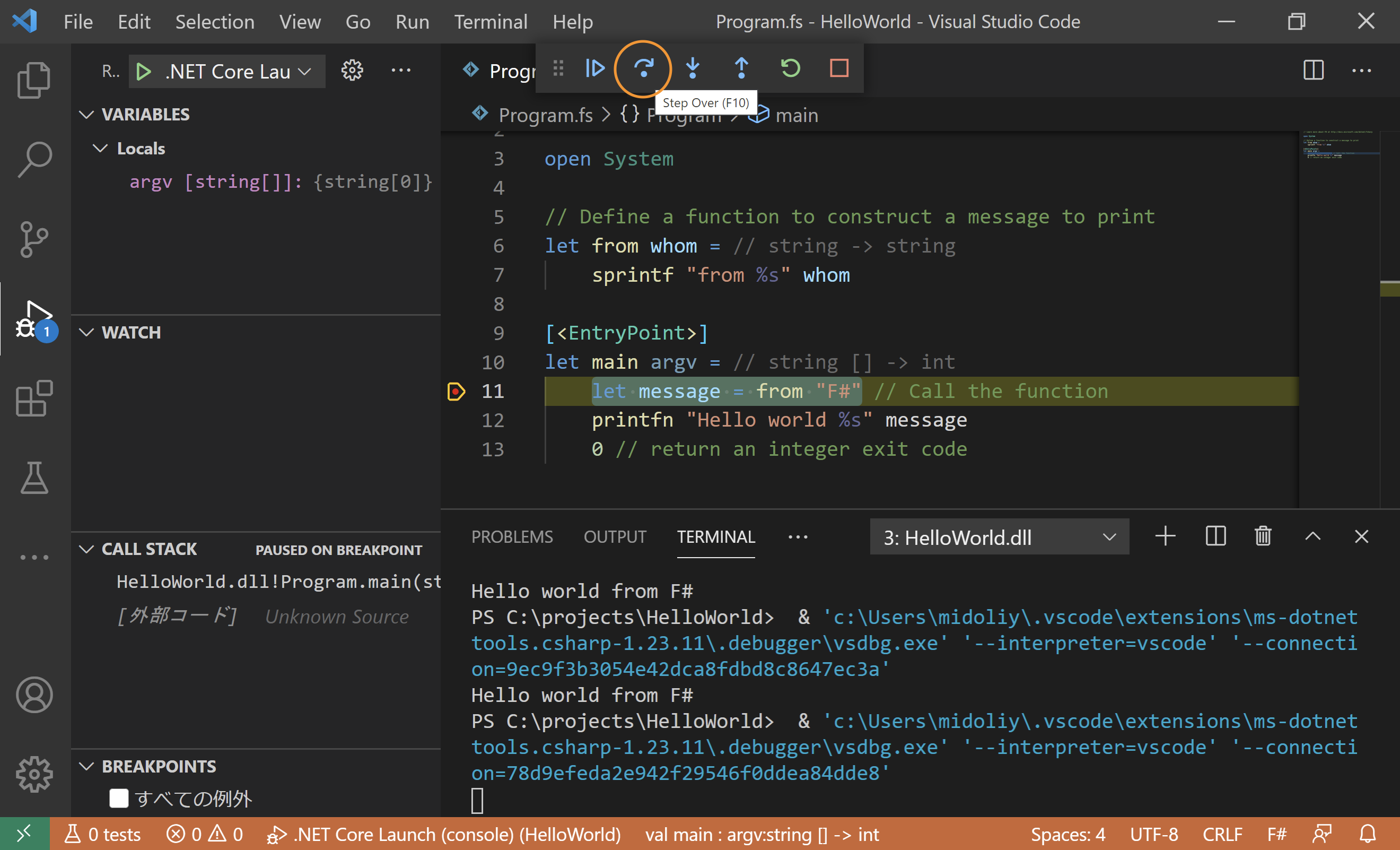The width and height of the screenshot is (1400, 850).
Task: Check the すべての例外 breakpoint checkbox
Action: click(x=119, y=798)
